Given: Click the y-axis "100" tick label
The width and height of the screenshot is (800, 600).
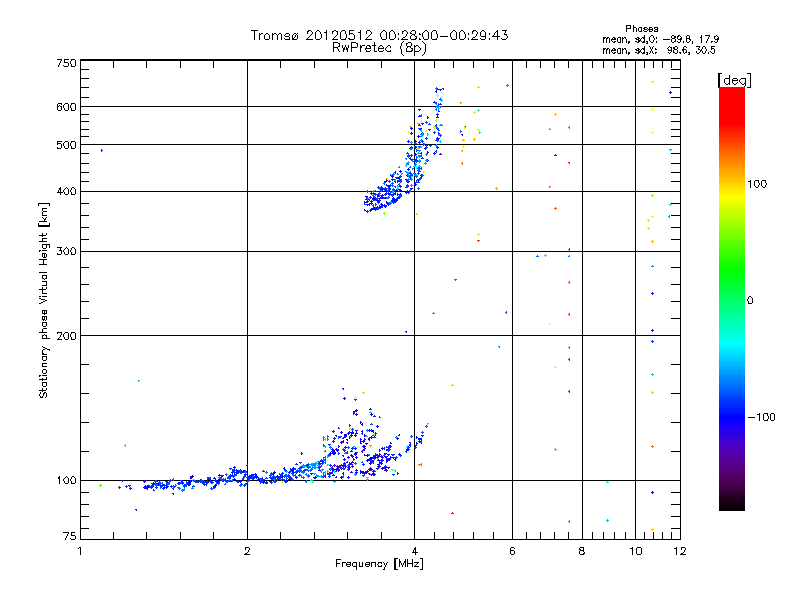Looking at the screenshot, I should point(66,480).
